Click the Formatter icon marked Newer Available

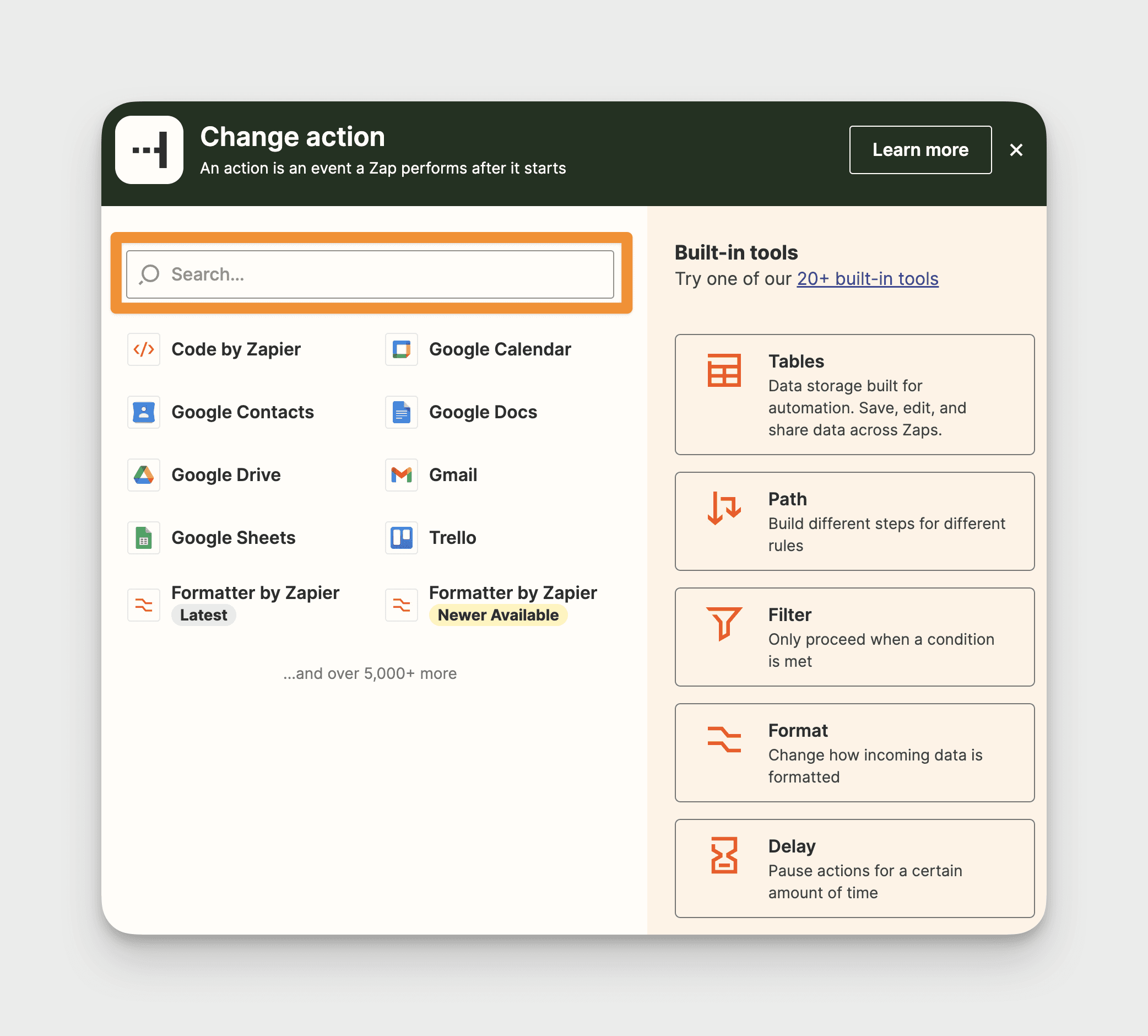401,605
